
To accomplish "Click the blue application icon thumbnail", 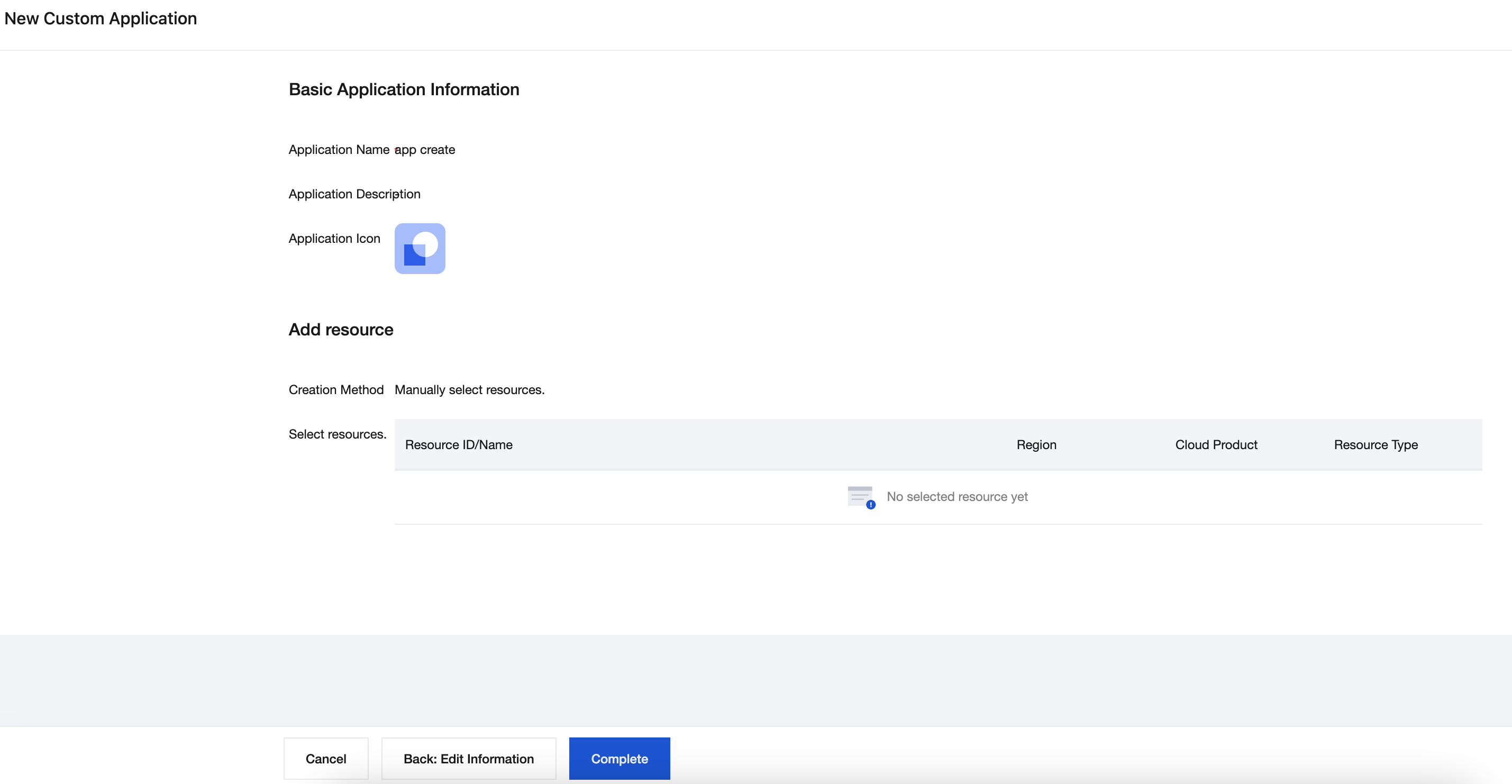I will click(420, 248).
